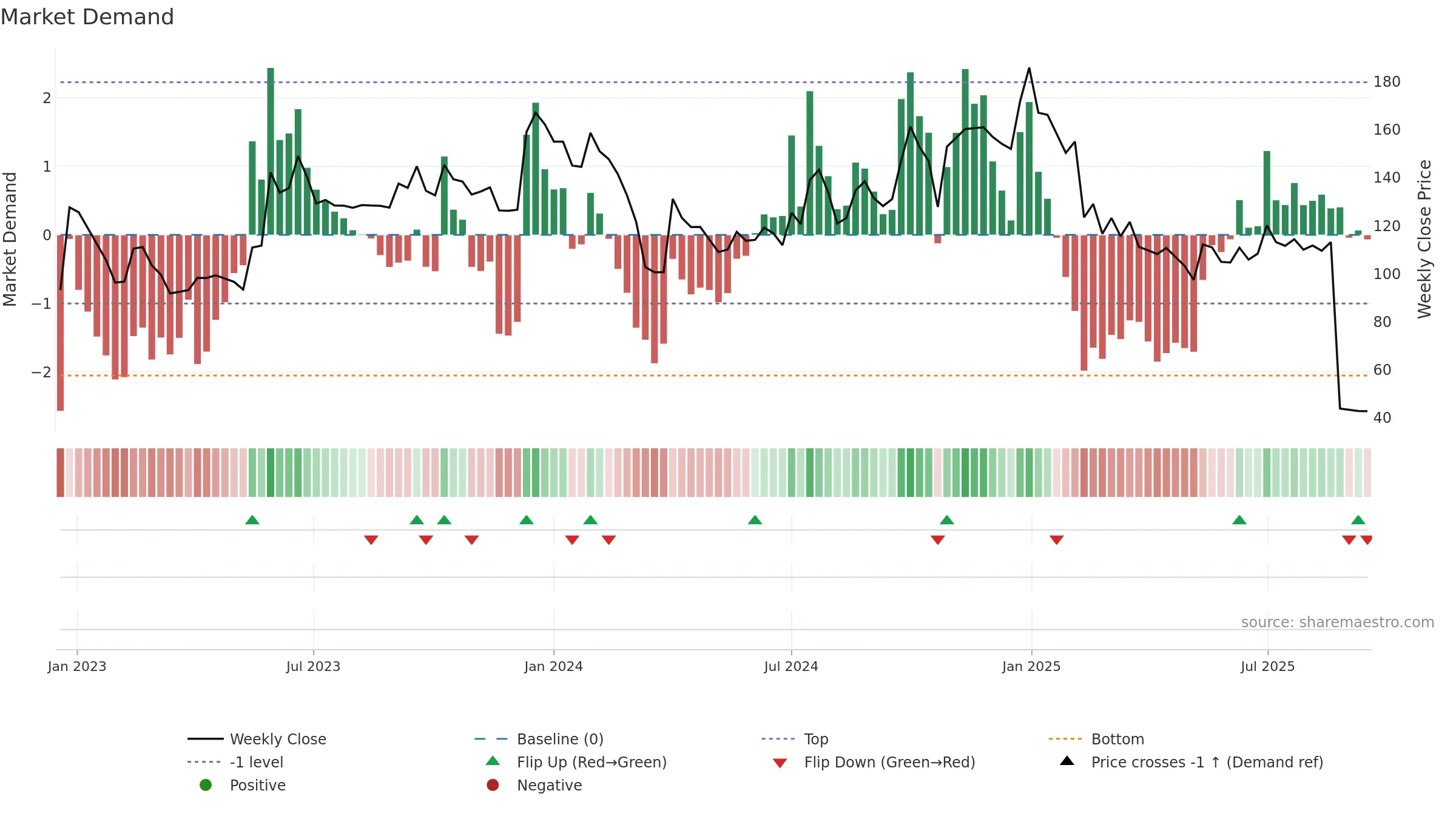Click the red flip-down marker just after Jan 2025

coord(1056,540)
